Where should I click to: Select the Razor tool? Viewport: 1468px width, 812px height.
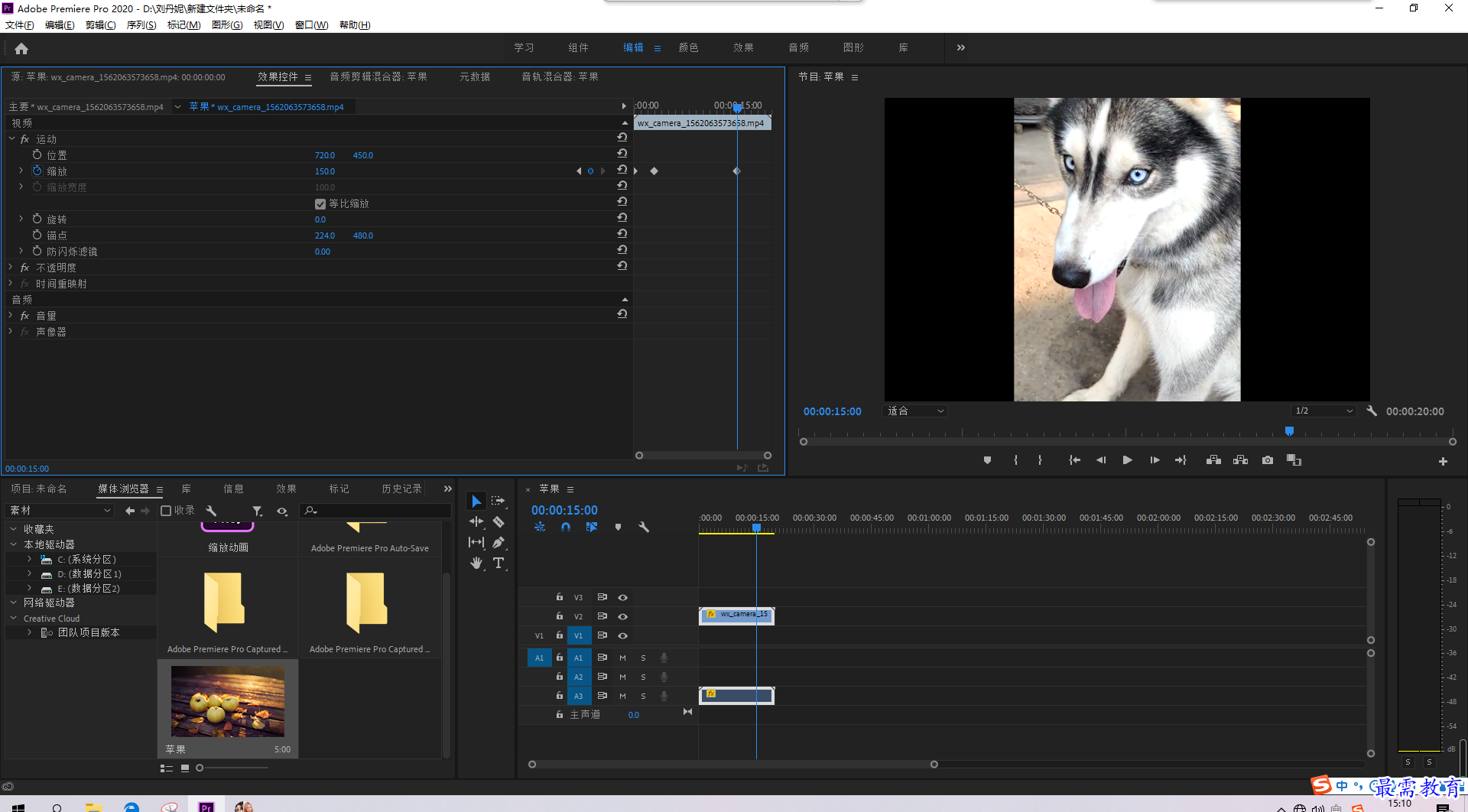[498, 521]
